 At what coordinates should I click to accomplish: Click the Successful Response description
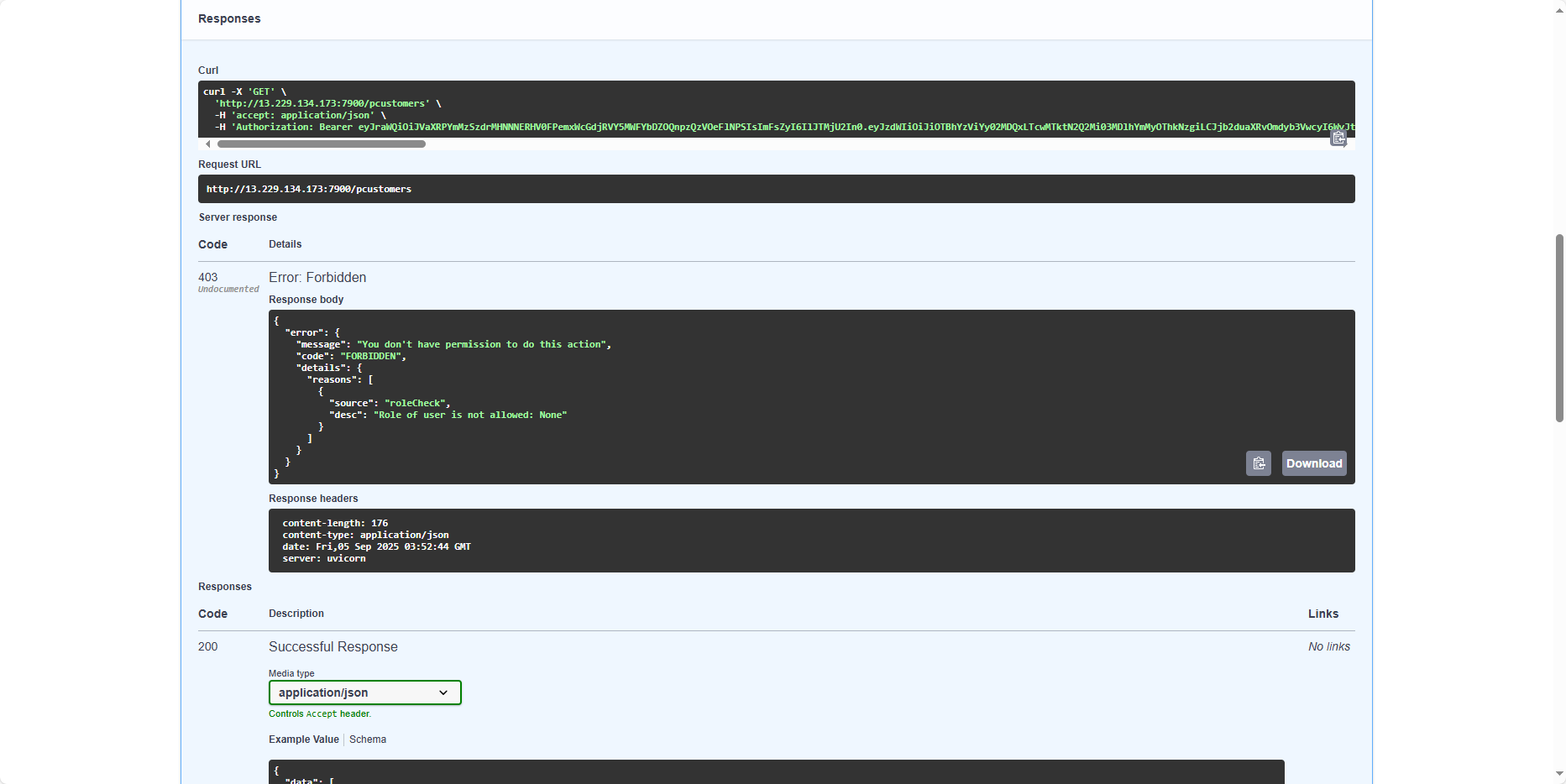pos(333,646)
